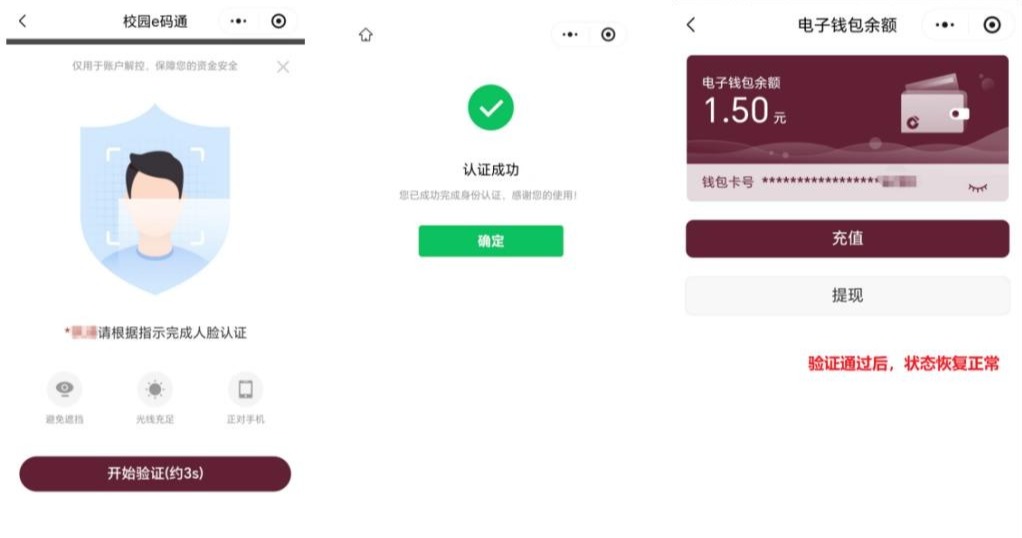Click the 光线充足 sun icon
The width and height of the screenshot is (1022, 538).
click(154, 389)
